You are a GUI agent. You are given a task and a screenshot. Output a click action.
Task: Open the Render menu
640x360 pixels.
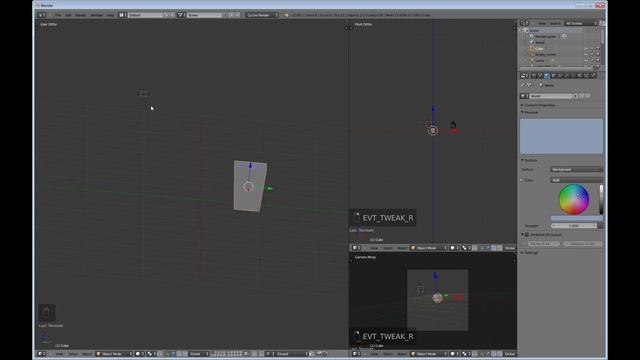click(81, 15)
